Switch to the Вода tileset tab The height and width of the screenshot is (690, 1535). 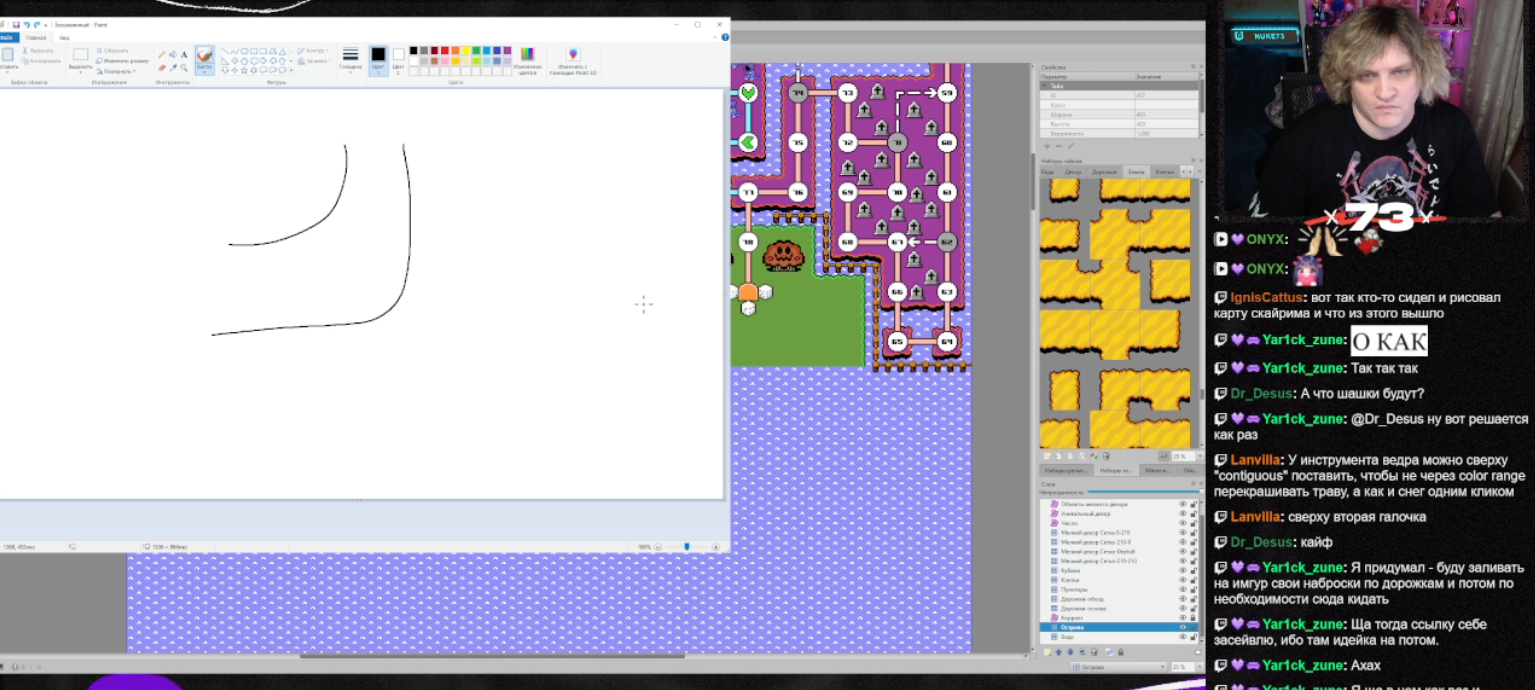point(1047,171)
